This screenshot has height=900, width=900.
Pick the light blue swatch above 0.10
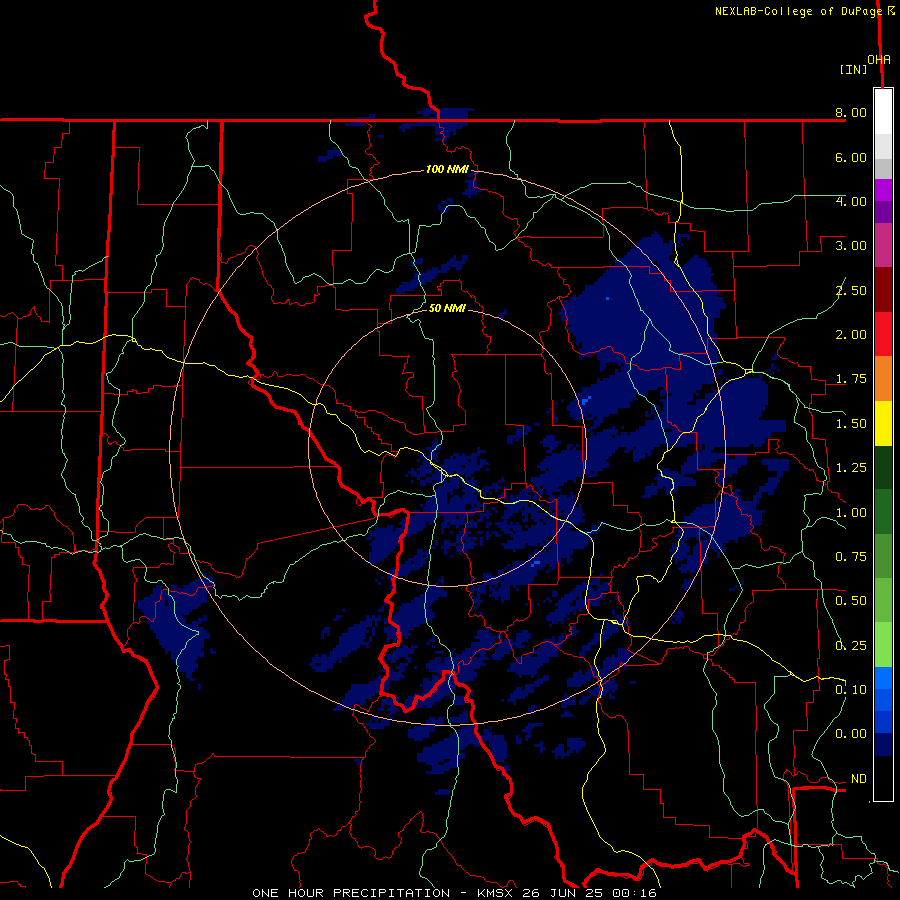point(883,678)
